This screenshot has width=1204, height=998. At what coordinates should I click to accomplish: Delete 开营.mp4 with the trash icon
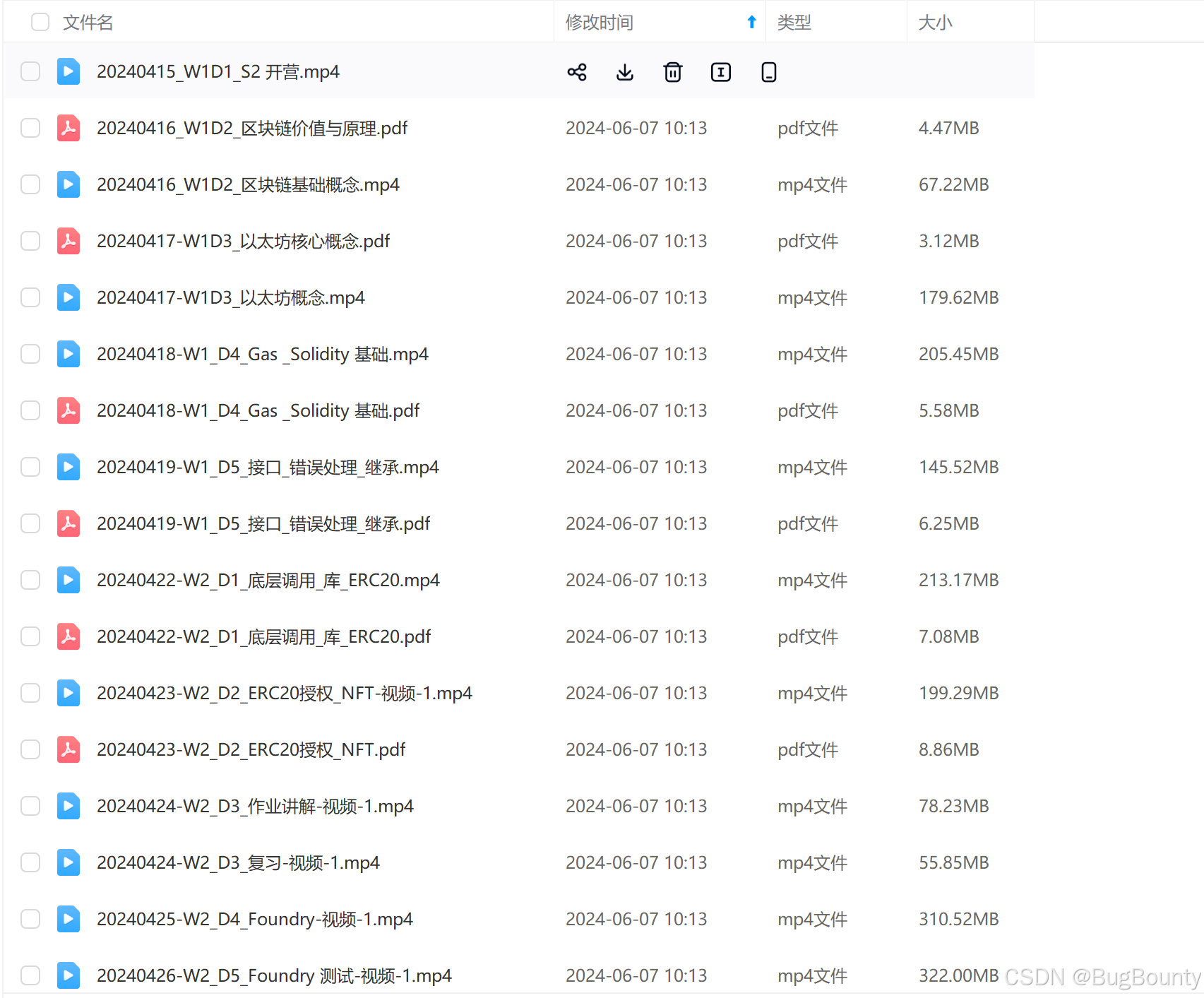[672, 71]
